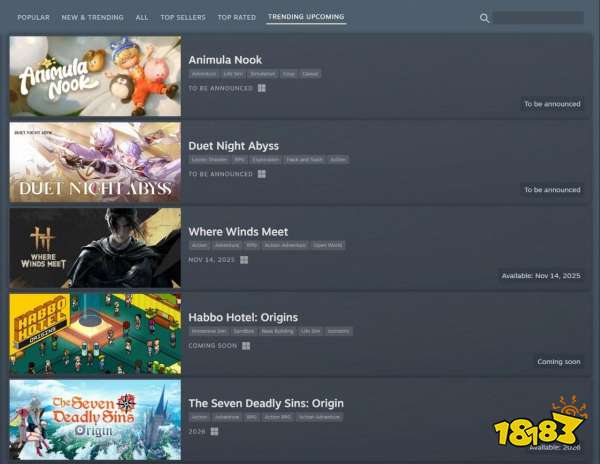Viewport: 600px width, 464px height.
Task: Click the search magnifier icon
Action: coord(485,18)
